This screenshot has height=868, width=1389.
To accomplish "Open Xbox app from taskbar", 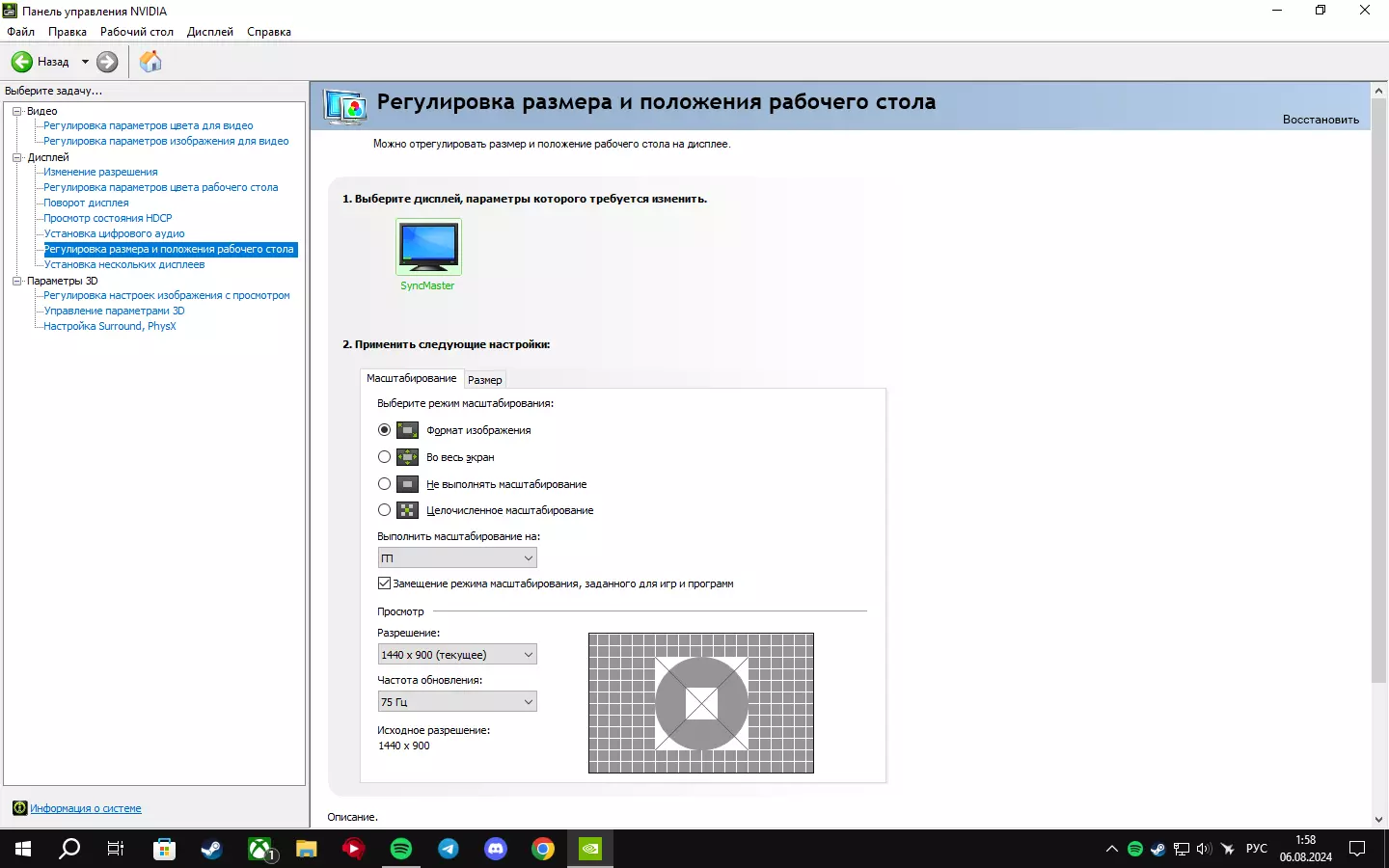I will point(259,849).
